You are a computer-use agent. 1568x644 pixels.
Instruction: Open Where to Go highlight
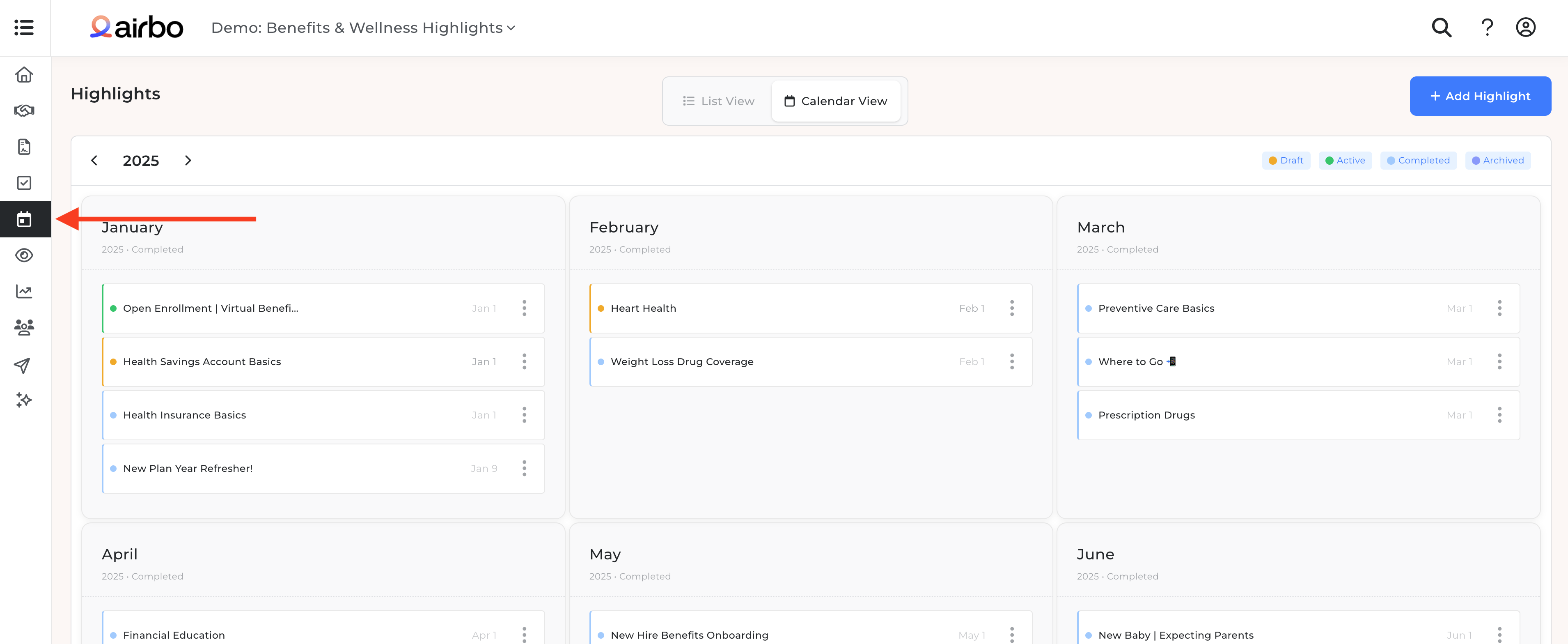pyautogui.click(x=1298, y=362)
